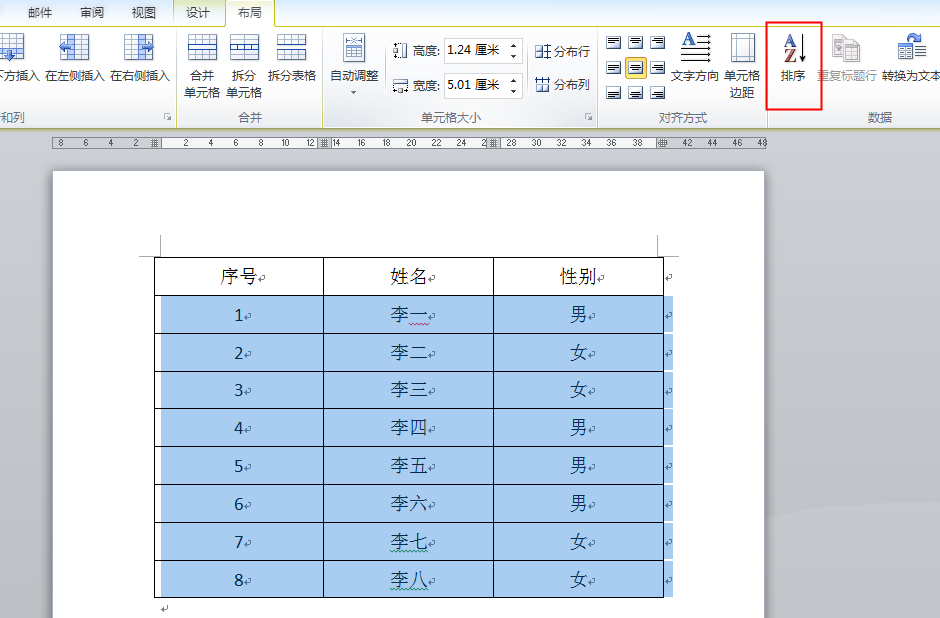Switch to the 设计 tab
The image size is (940, 618).
click(x=198, y=13)
